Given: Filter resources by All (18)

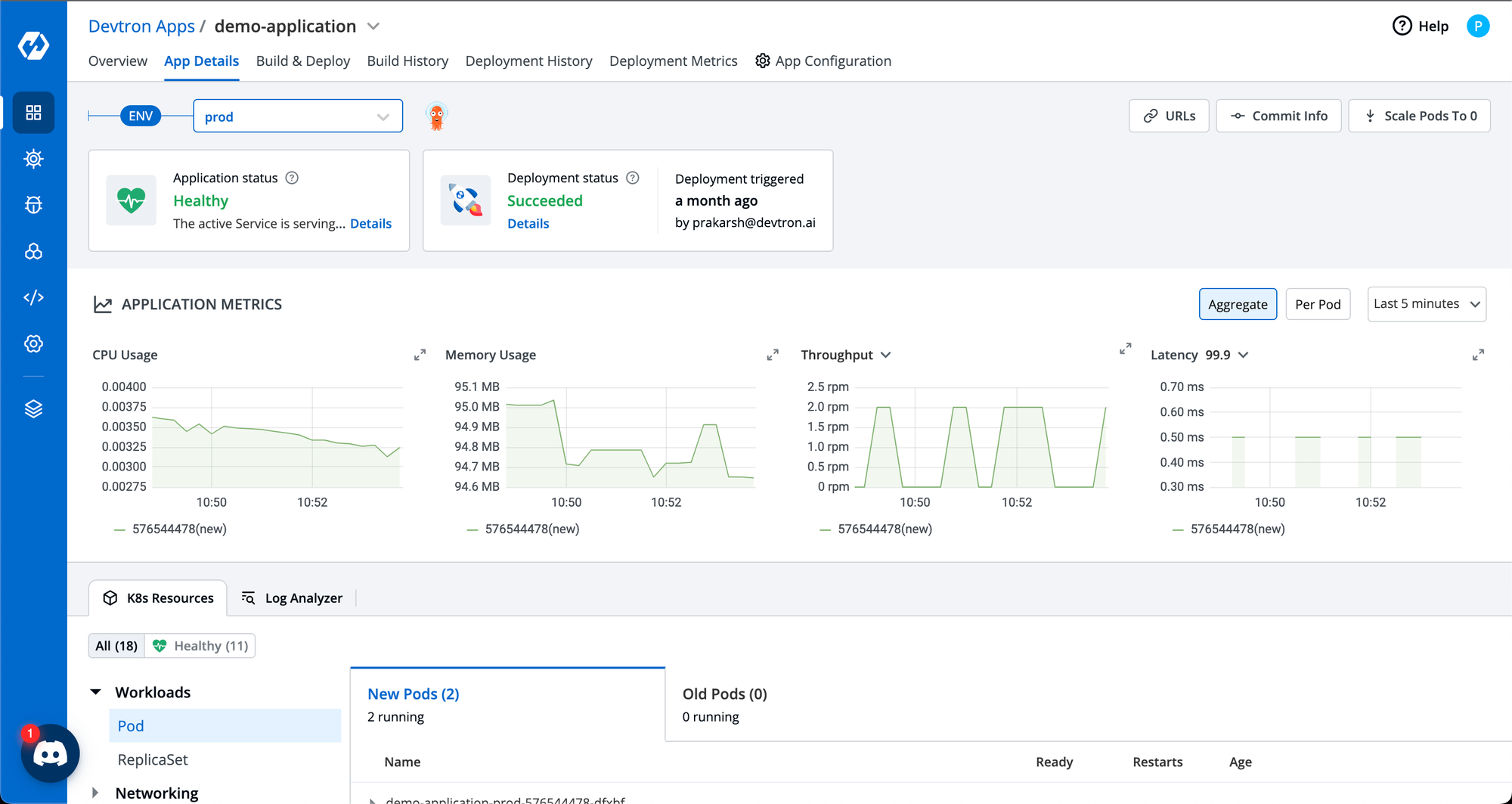Looking at the screenshot, I should (116, 646).
